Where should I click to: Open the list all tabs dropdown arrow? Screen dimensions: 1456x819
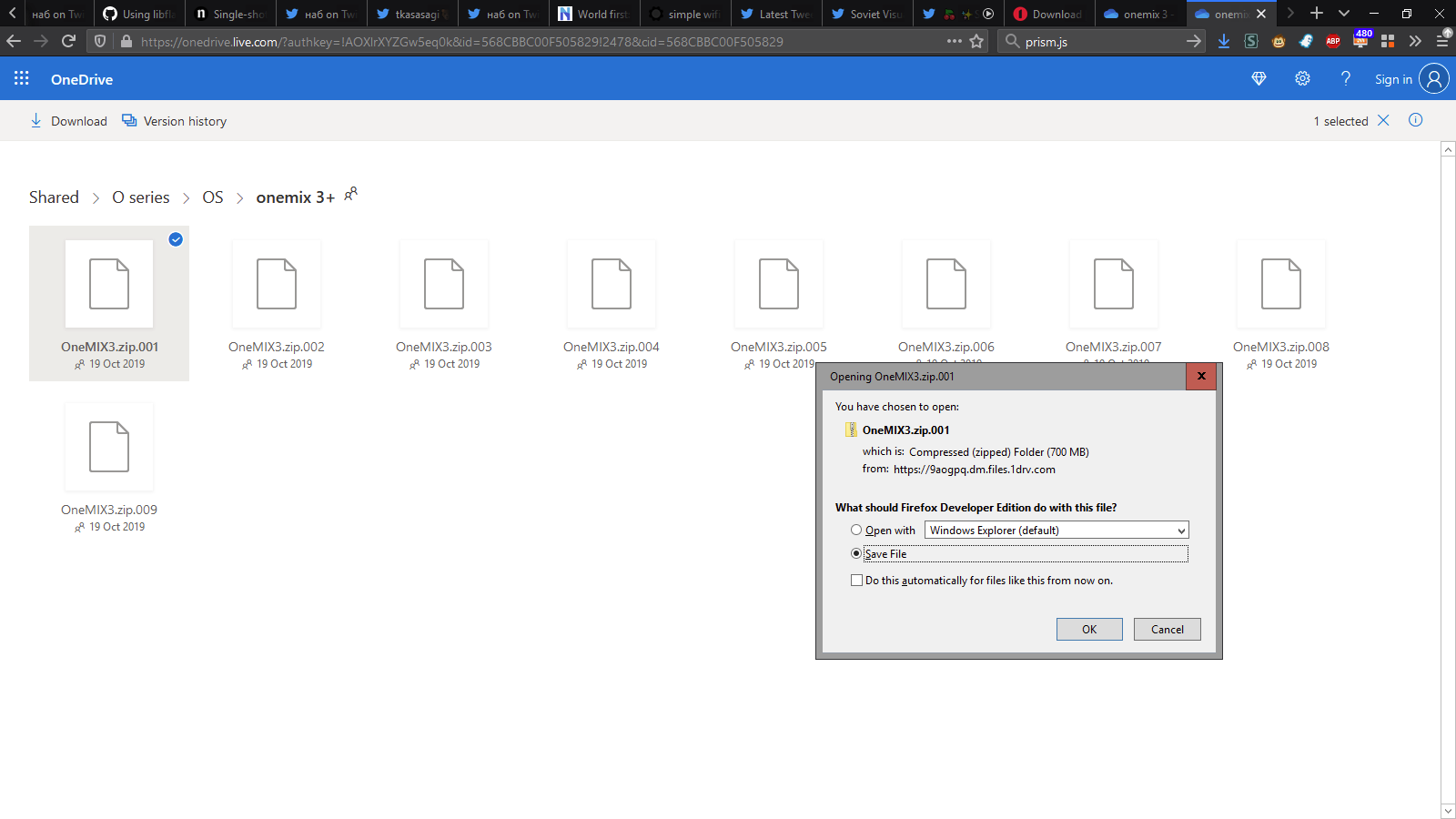pyautogui.click(x=1343, y=14)
